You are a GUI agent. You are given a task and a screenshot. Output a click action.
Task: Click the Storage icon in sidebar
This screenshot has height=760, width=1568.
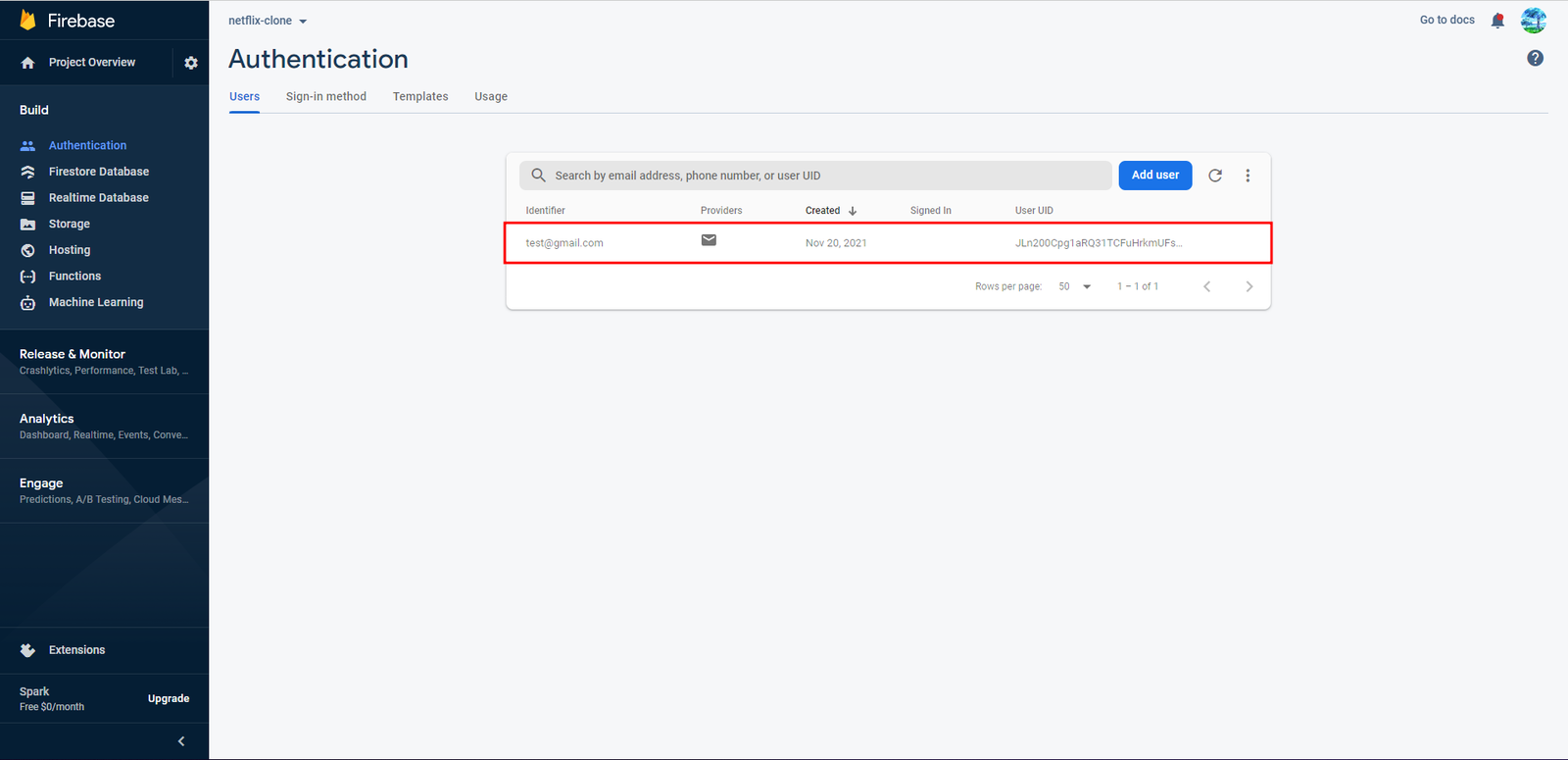27,225
